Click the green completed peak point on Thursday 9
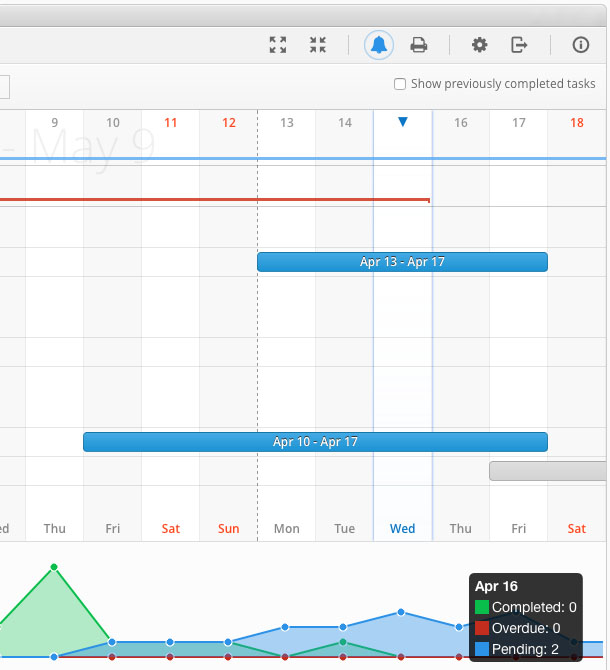The width and height of the screenshot is (610, 670). 54,567
